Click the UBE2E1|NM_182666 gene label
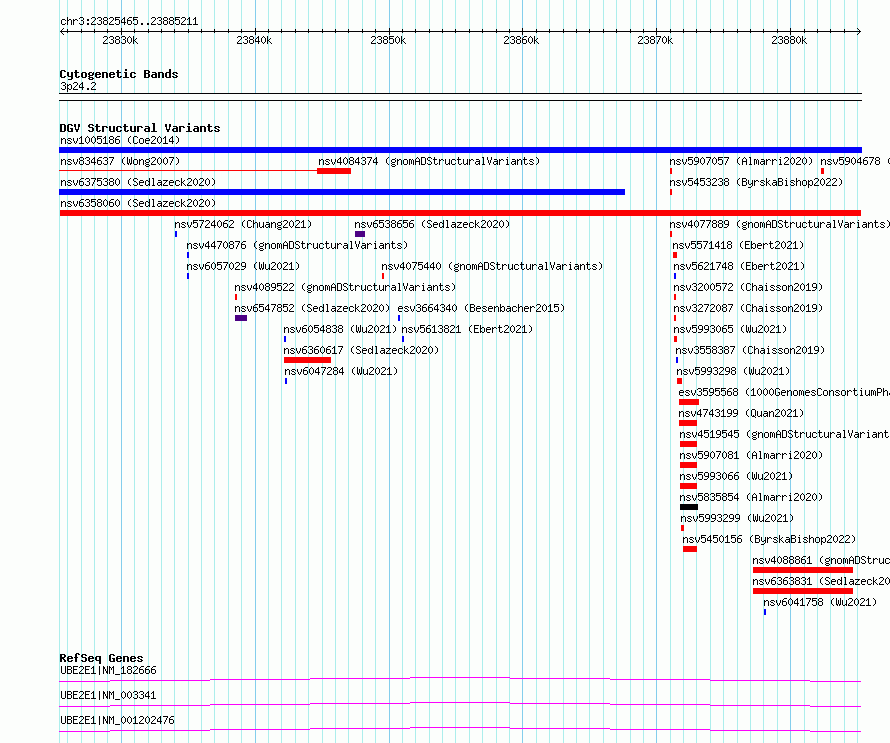 [x=108, y=670]
